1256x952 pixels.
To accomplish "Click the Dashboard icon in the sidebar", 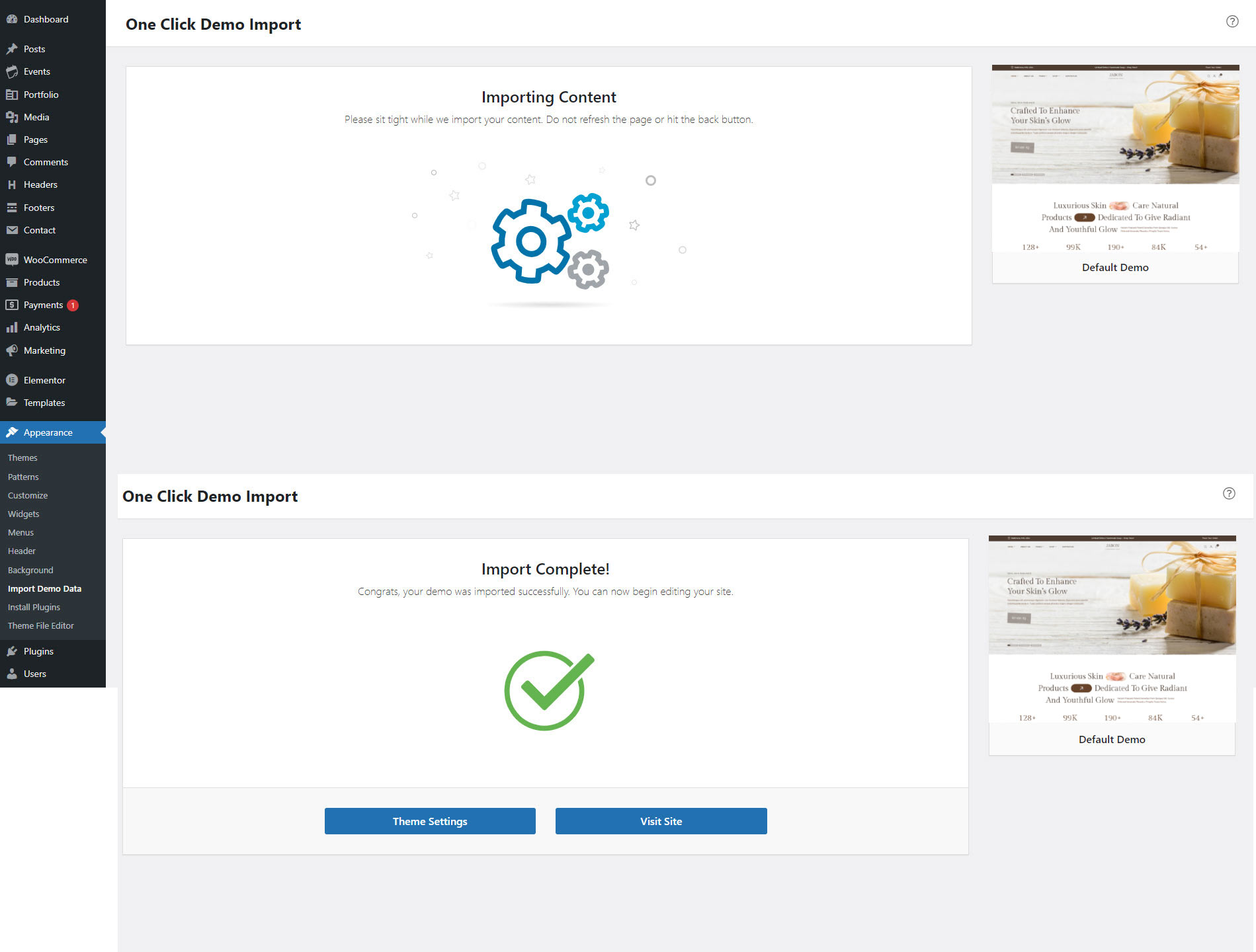I will coord(12,19).
